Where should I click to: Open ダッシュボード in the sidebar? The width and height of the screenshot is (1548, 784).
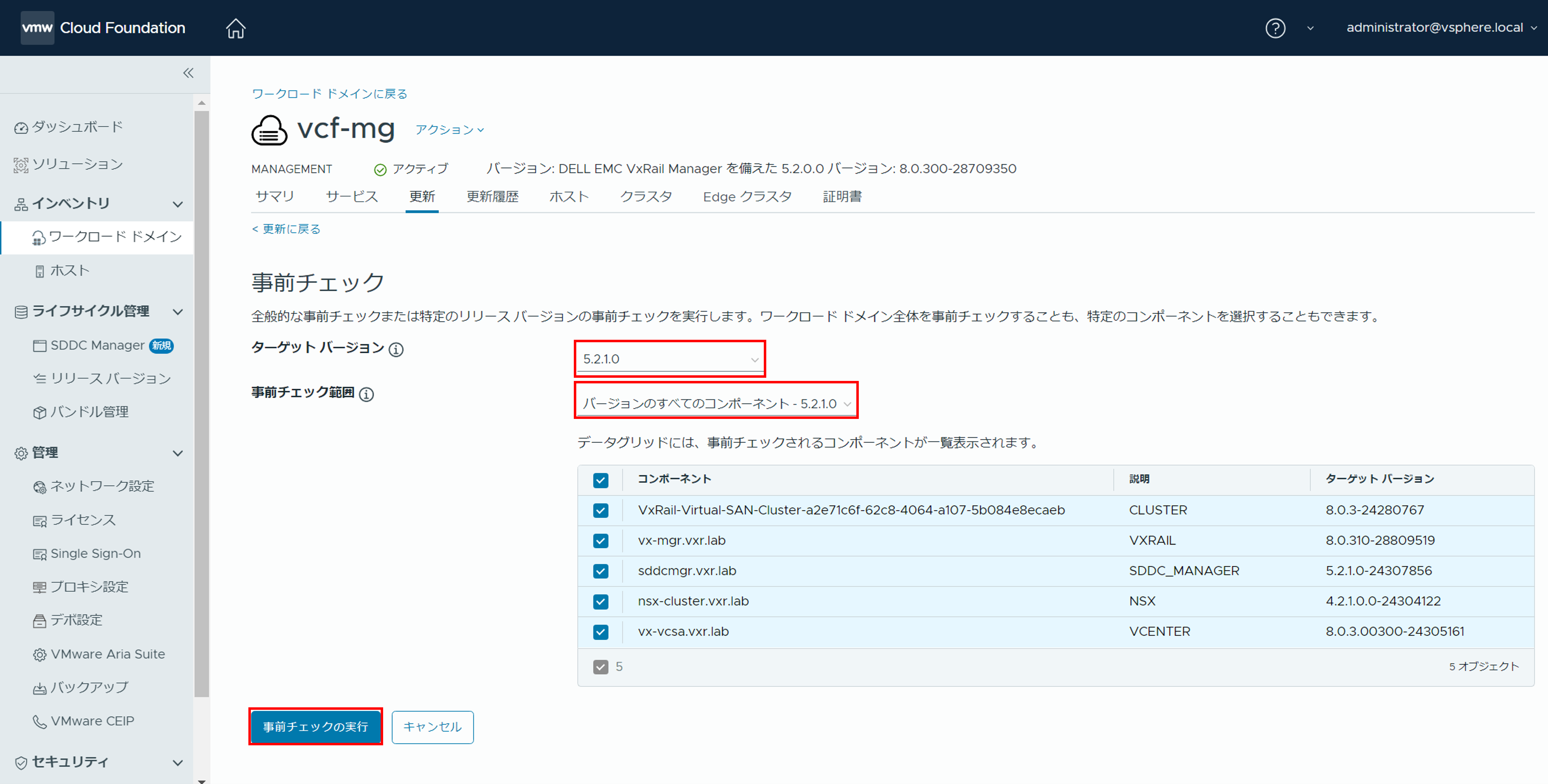coord(69,127)
